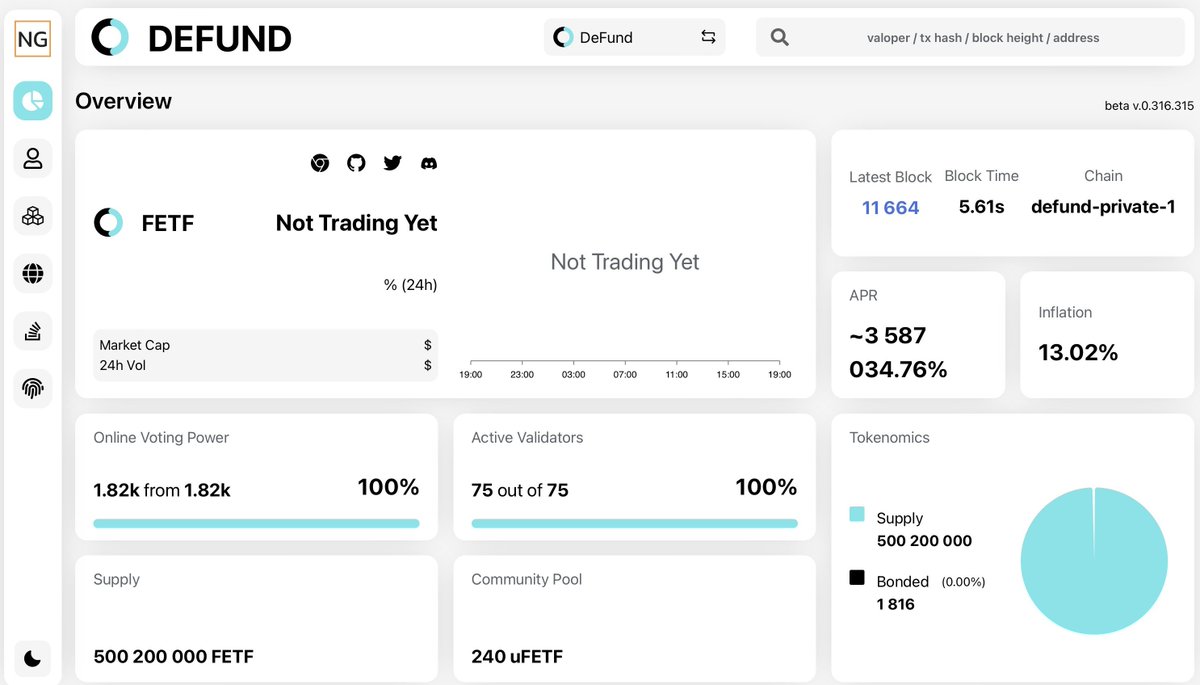
Task: Click the FETF token name
Action: click(x=168, y=223)
